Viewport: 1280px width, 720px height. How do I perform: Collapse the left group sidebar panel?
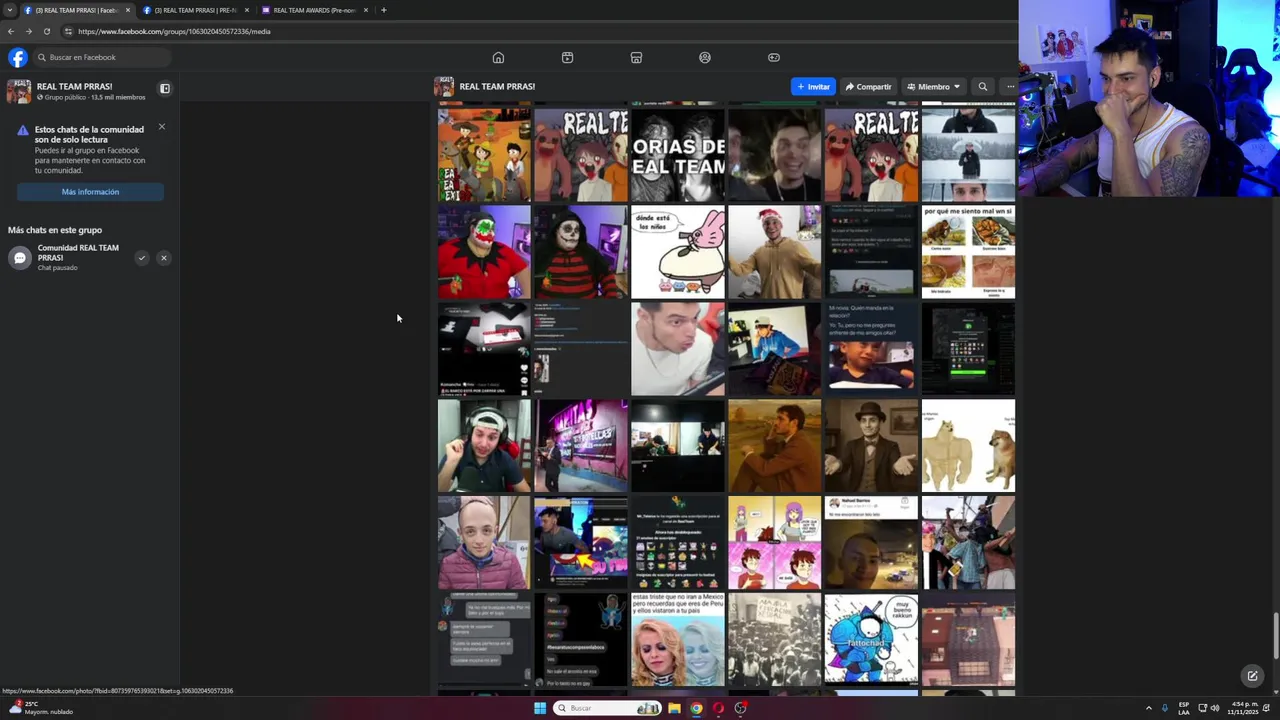[x=165, y=89]
